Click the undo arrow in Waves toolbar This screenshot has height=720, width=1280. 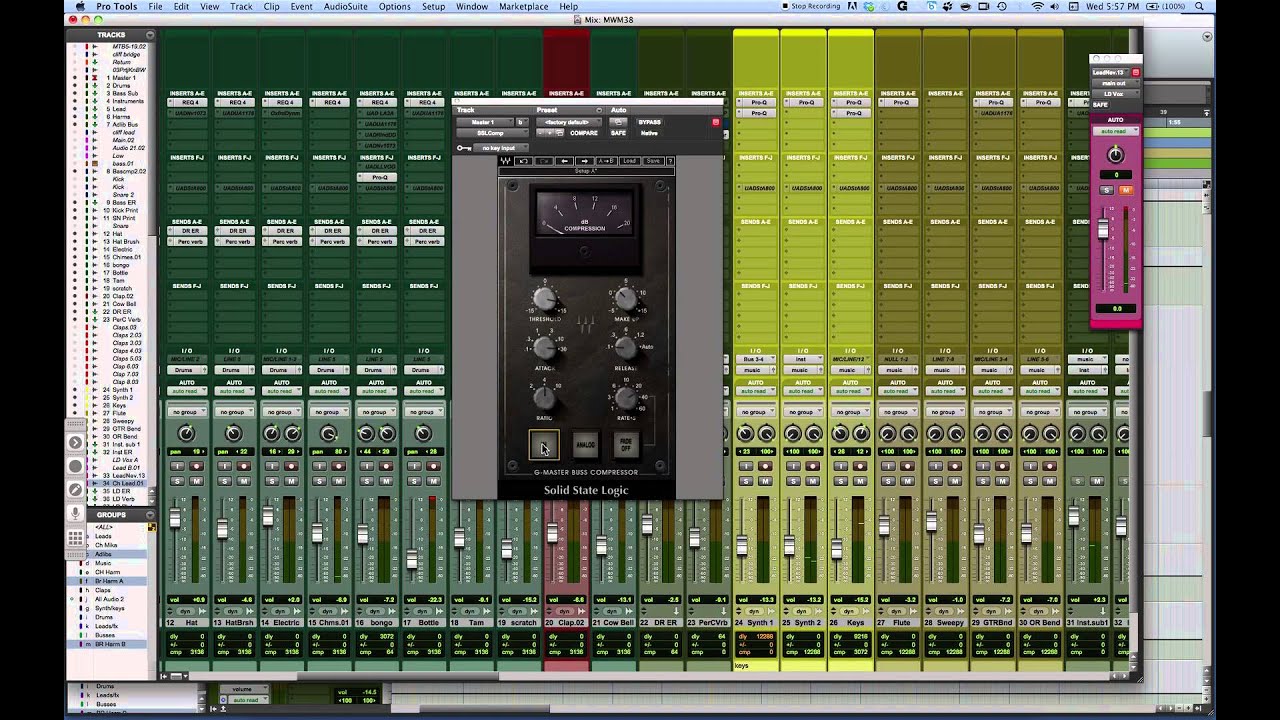click(523, 161)
